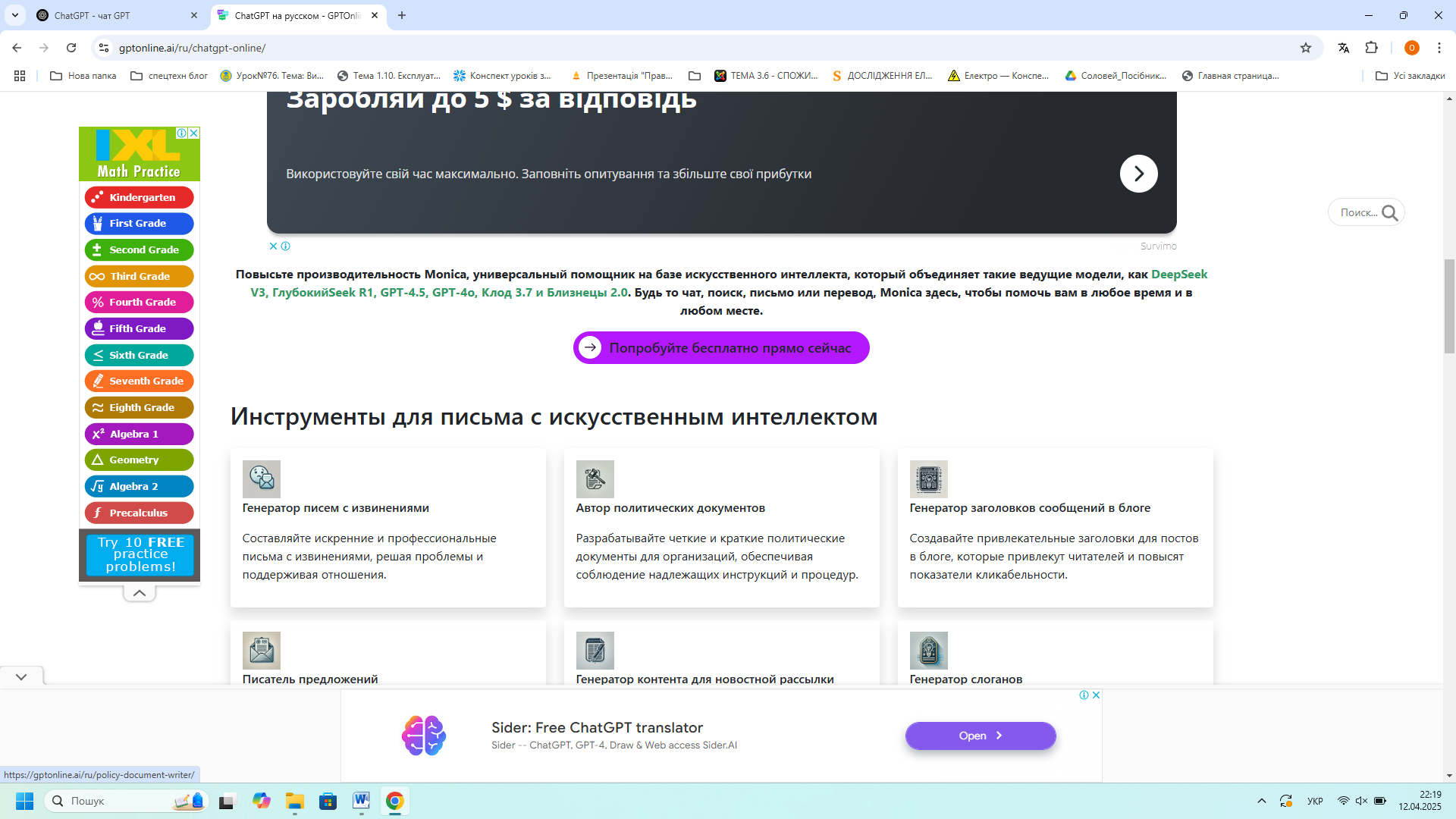Viewport: 1456px width, 819px height.
Task: Open the policy document writer icon
Action: click(x=595, y=479)
